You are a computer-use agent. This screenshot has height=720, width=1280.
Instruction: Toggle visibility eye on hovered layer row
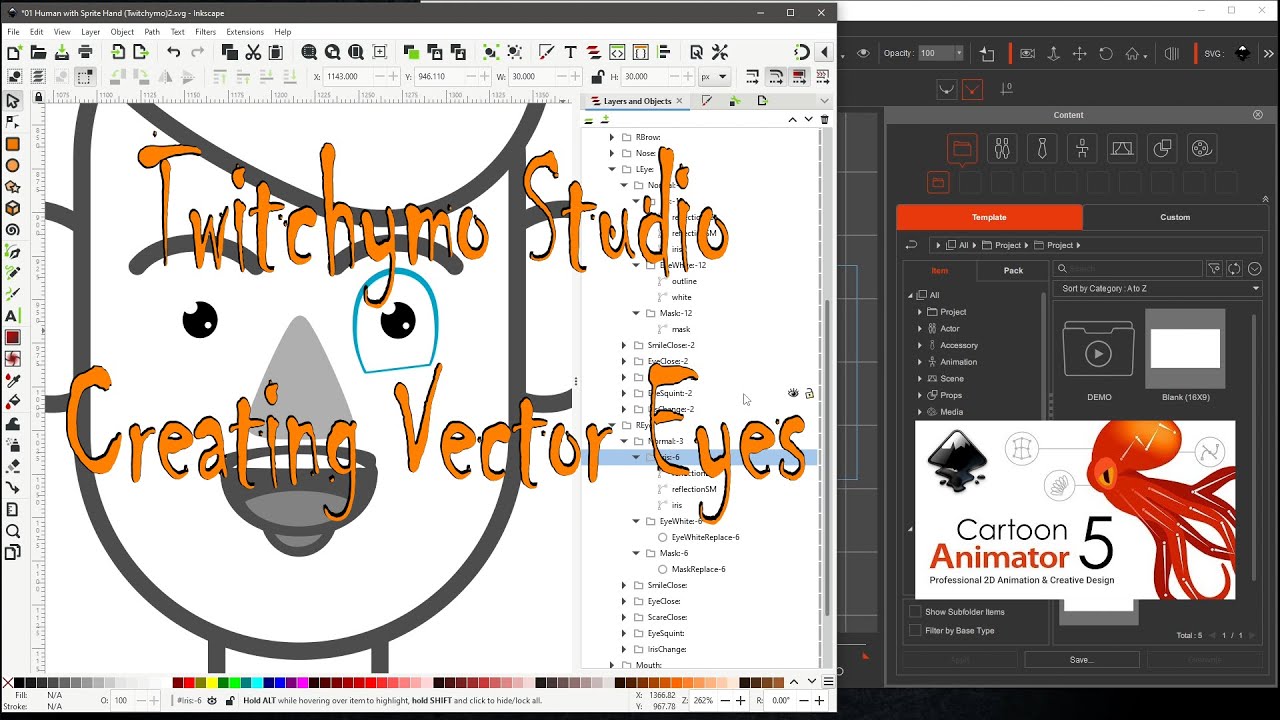[x=793, y=393]
